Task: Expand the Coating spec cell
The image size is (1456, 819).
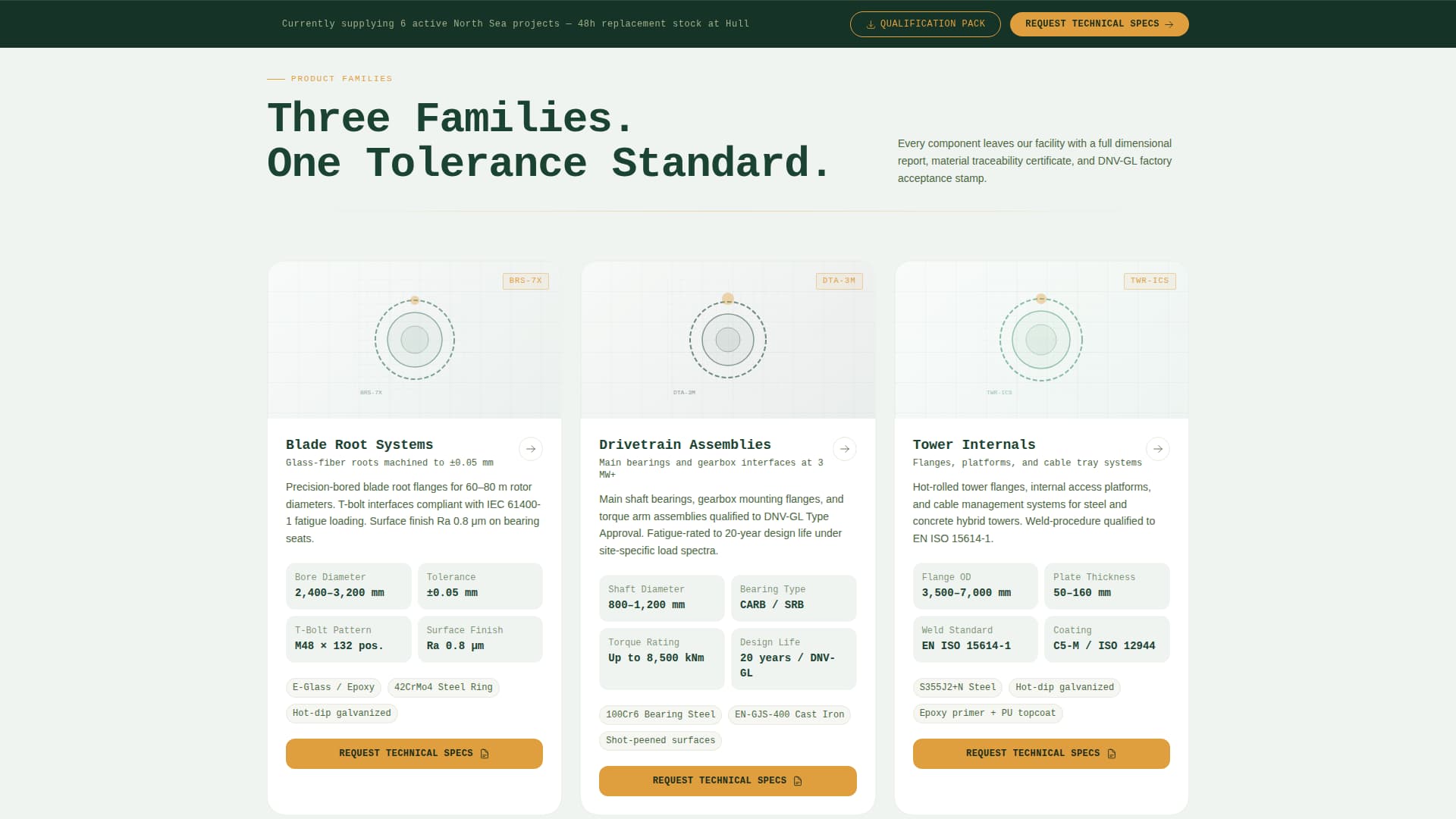Action: [1106, 639]
